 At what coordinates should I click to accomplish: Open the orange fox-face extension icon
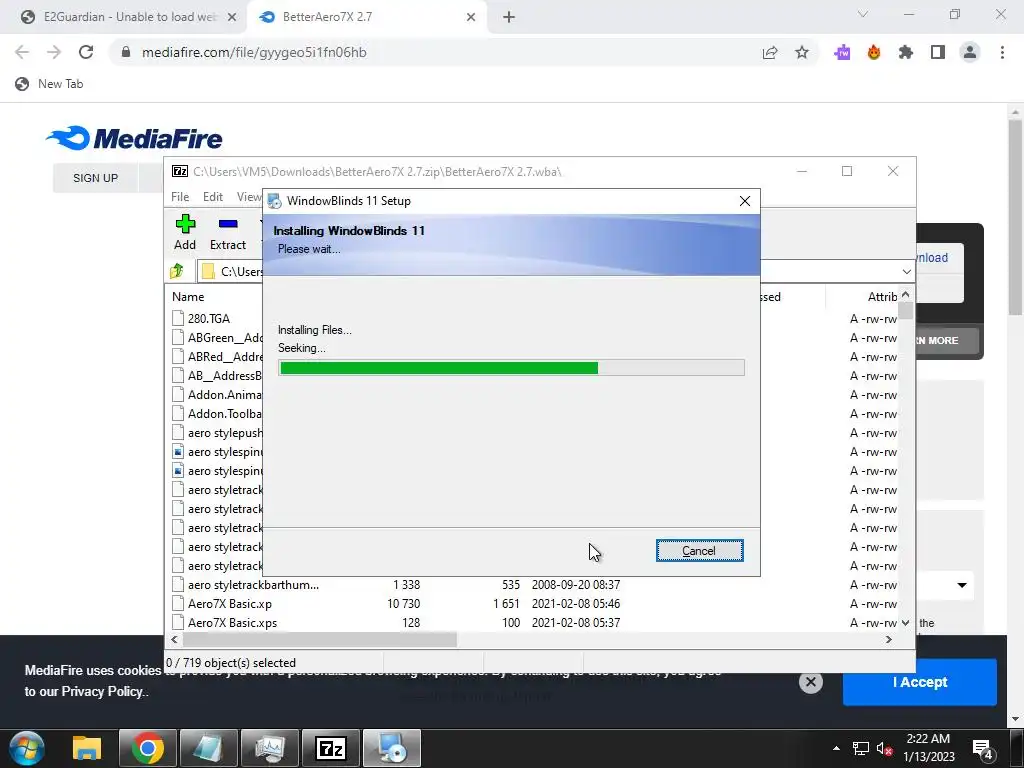tap(874, 52)
